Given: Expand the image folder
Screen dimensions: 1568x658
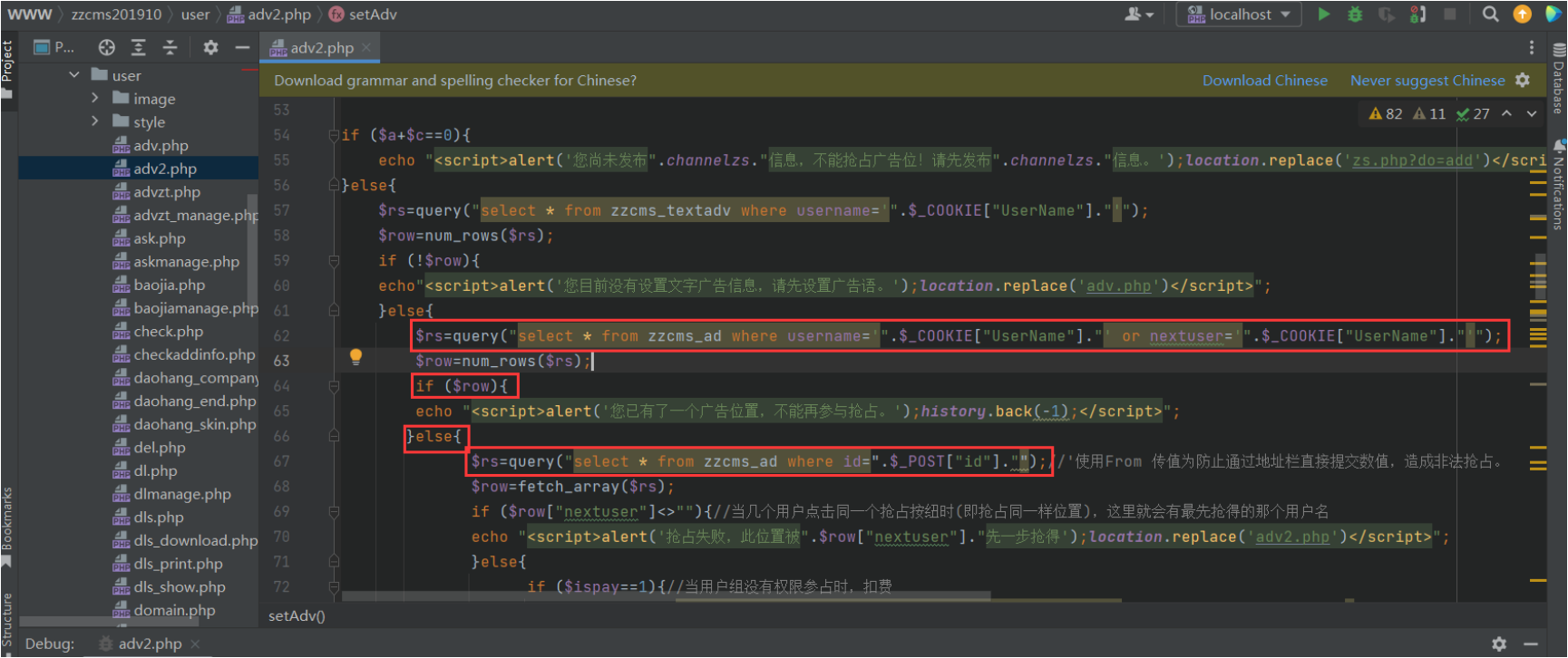Looking at the screenshot, I should 95,98.
